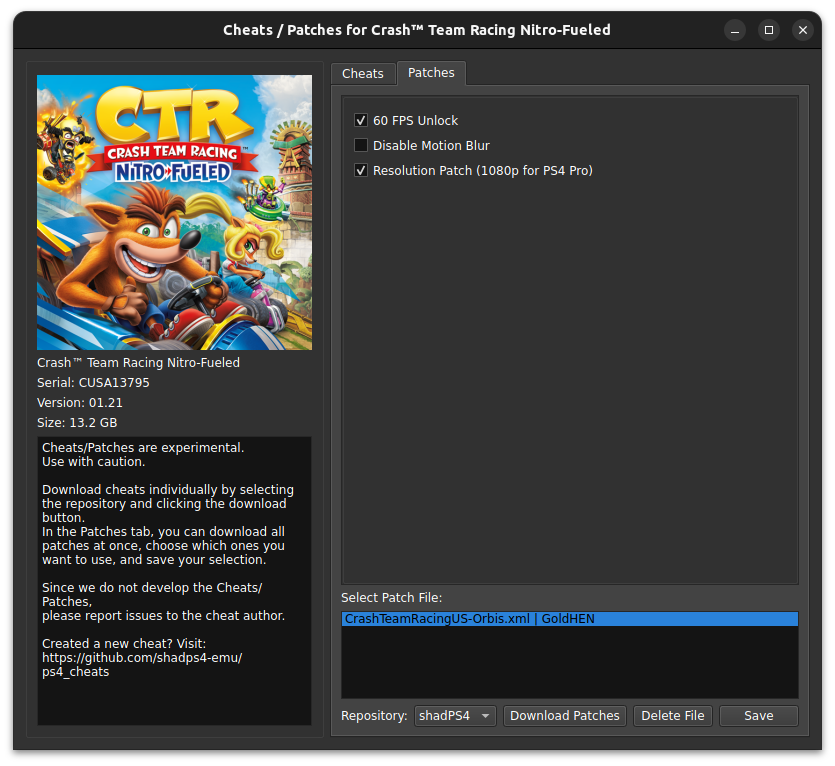Open the Repository shadPS4 dropdown
This screenshot has height=766, width=835.
tap(455, 715)
